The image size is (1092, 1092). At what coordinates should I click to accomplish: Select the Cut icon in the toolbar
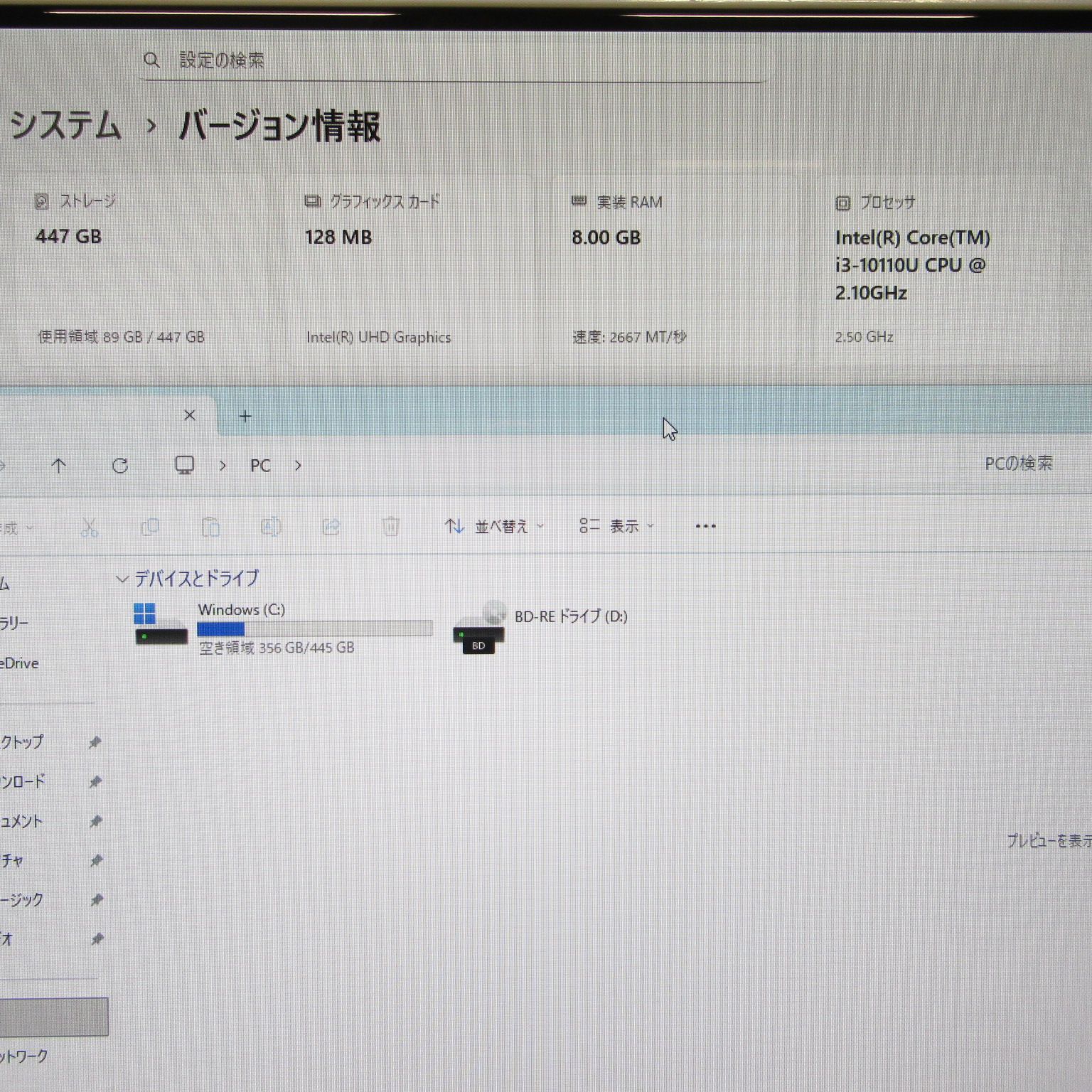tap(89, 527)
